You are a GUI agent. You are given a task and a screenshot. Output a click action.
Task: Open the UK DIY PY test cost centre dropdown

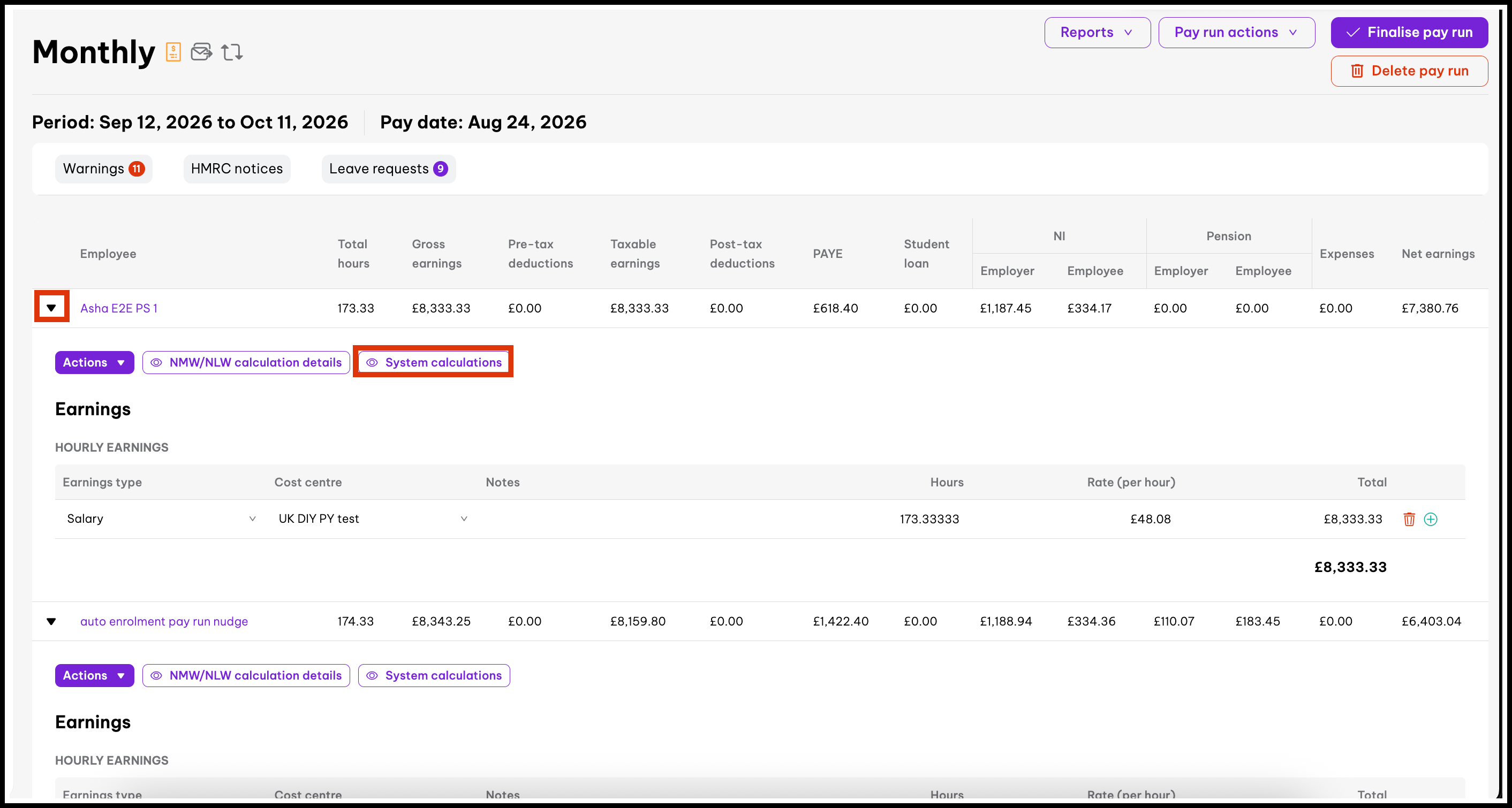pos(373,519)
